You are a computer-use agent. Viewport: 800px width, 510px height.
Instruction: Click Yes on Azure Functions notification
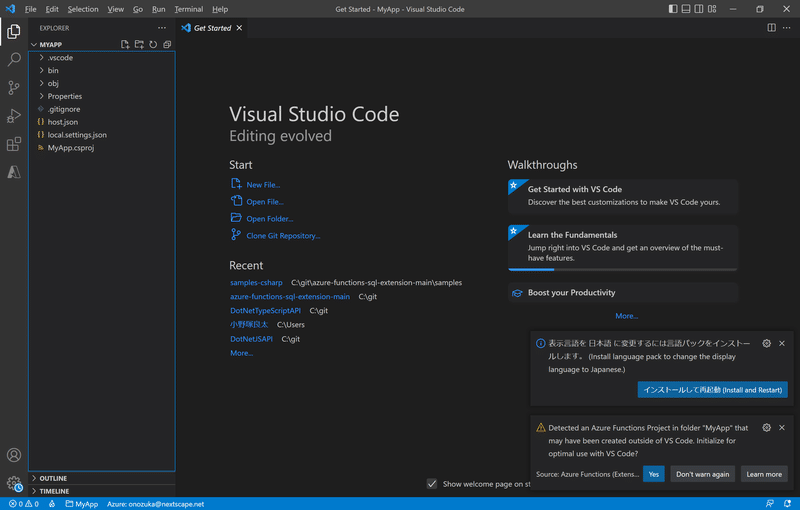click(654, 474)
